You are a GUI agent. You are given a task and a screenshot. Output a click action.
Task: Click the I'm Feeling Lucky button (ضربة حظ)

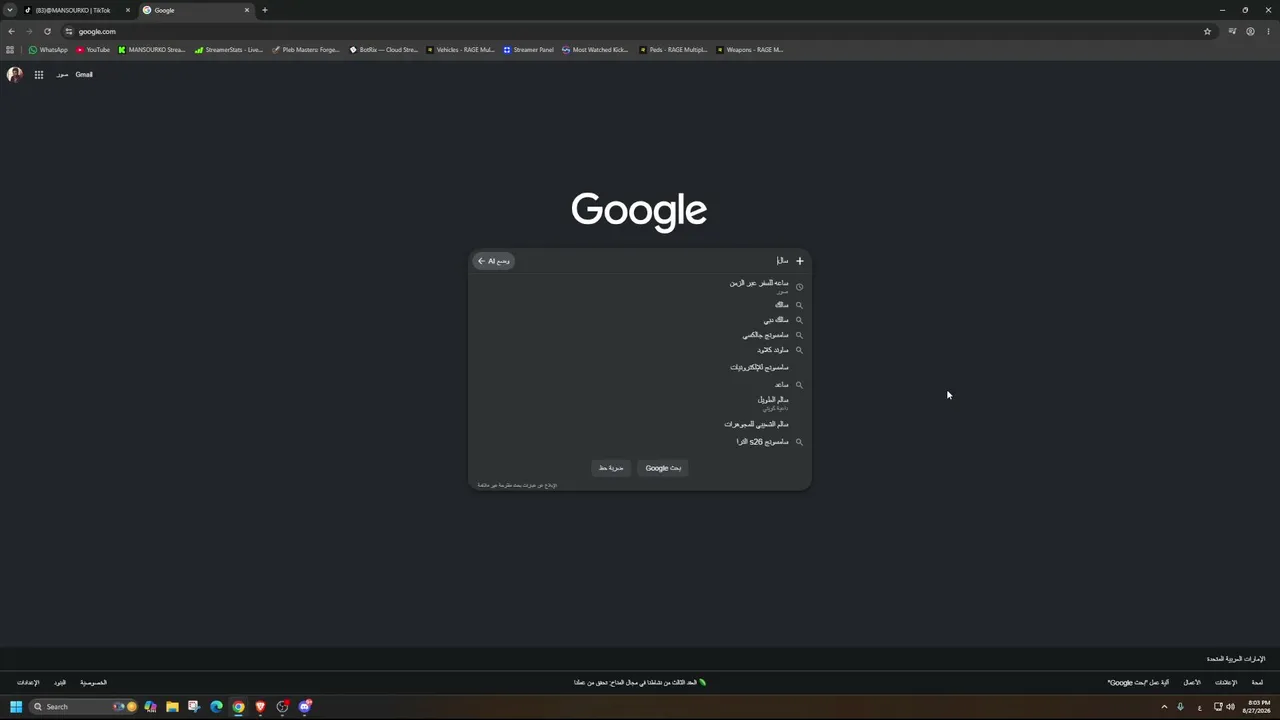click(611, 468)
